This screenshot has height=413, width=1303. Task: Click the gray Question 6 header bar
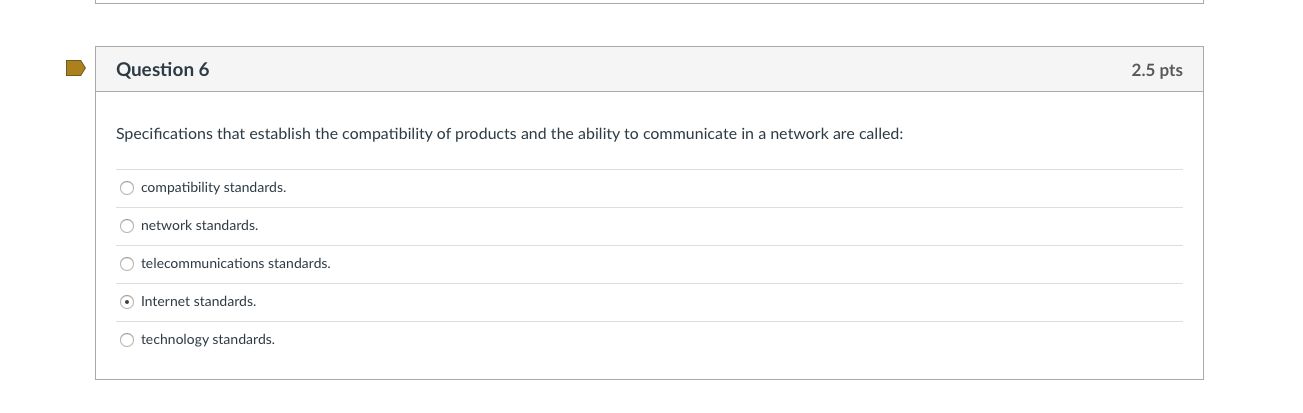pyautogui.click(x=649, y=69)
